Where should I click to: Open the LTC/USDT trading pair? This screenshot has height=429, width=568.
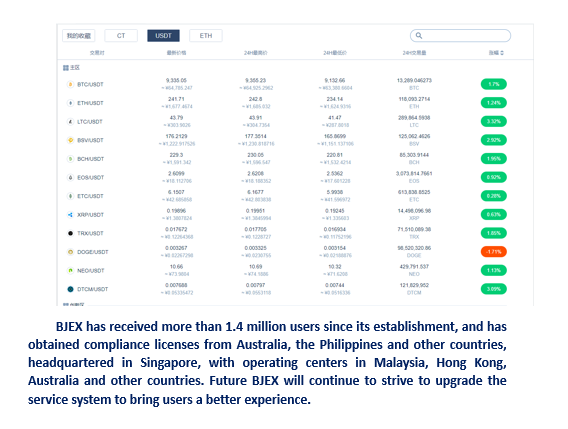pyautogui.click(x=90, y=122)
